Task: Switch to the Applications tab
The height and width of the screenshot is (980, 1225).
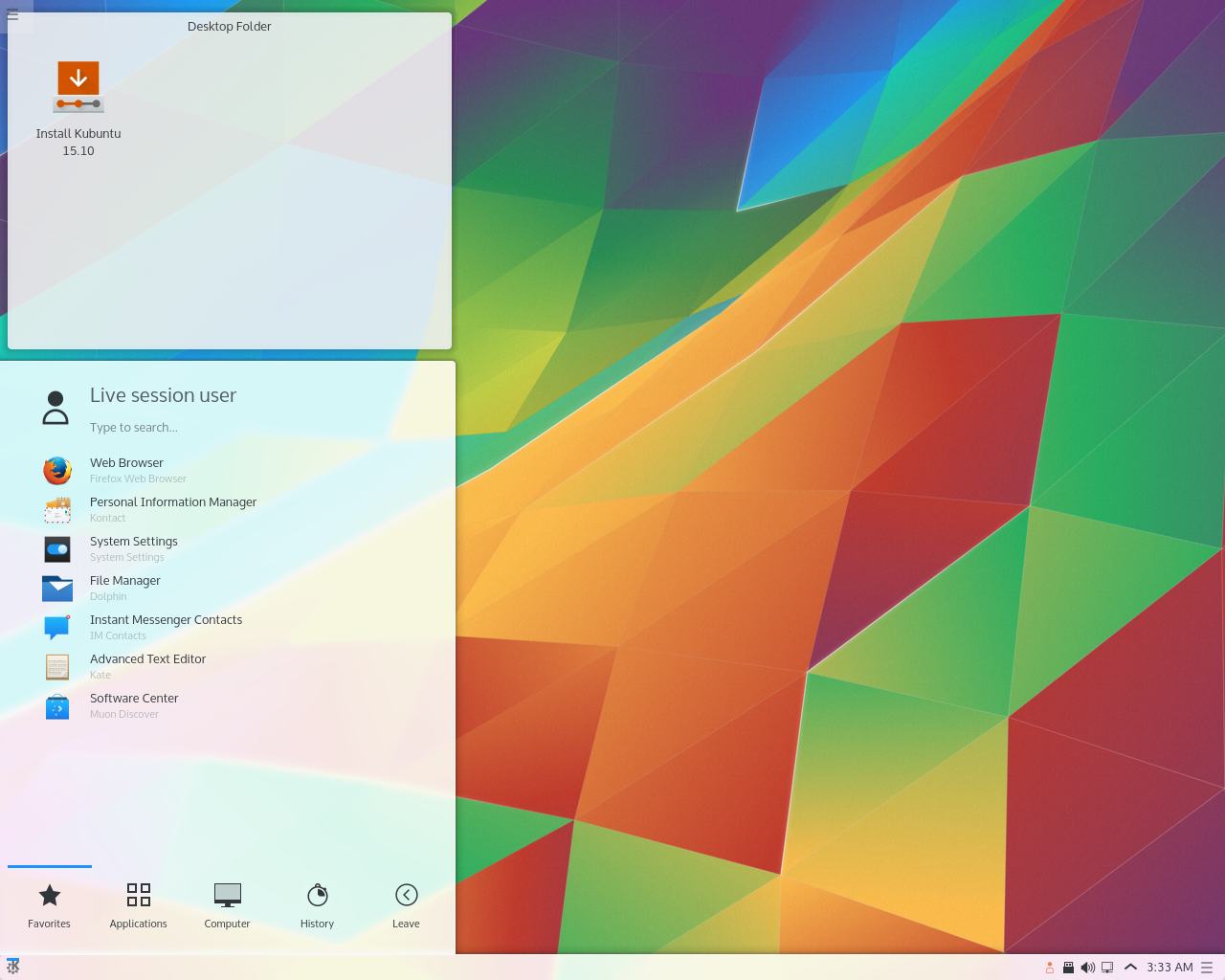Action: point(138,906)
